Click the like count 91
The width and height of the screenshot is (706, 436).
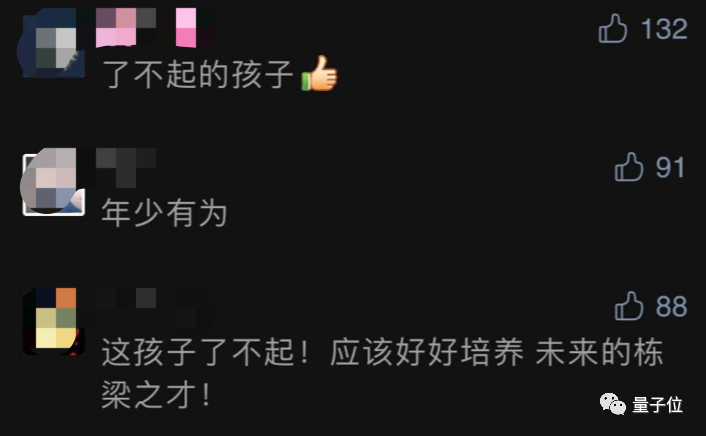coord(670,168)
